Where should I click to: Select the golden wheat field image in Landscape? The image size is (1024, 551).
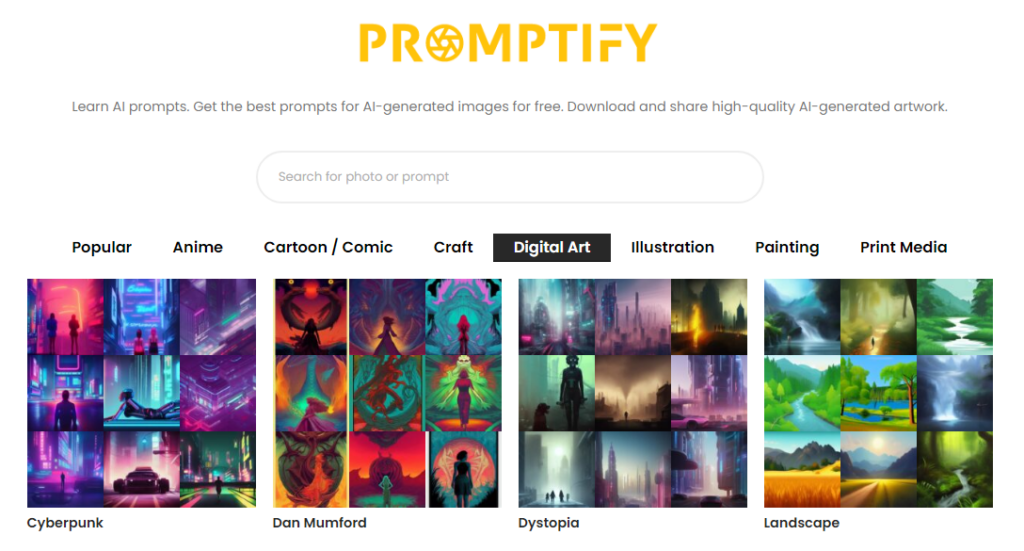tap(802, 469)
